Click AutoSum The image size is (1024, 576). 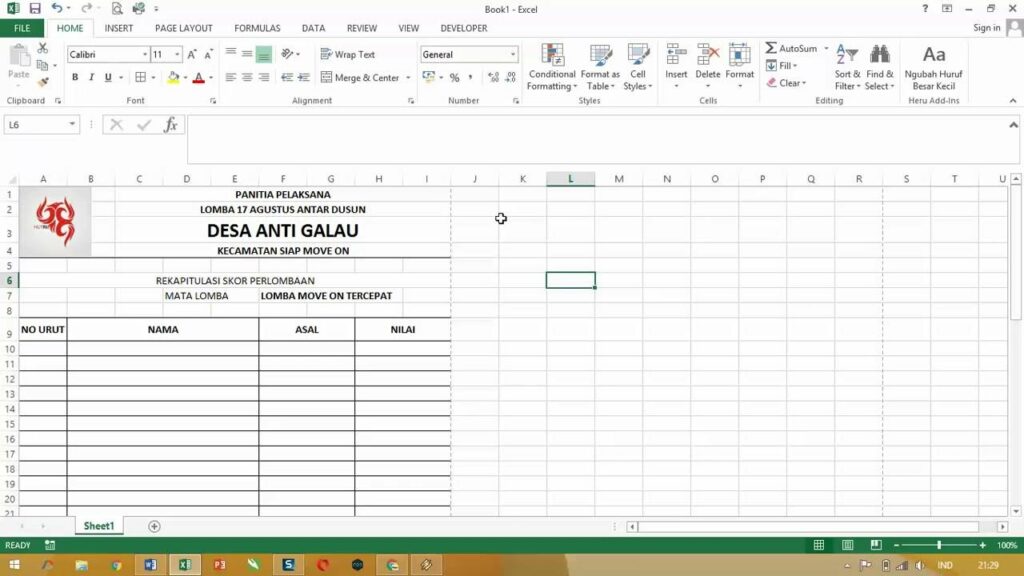tap(792, 48)
